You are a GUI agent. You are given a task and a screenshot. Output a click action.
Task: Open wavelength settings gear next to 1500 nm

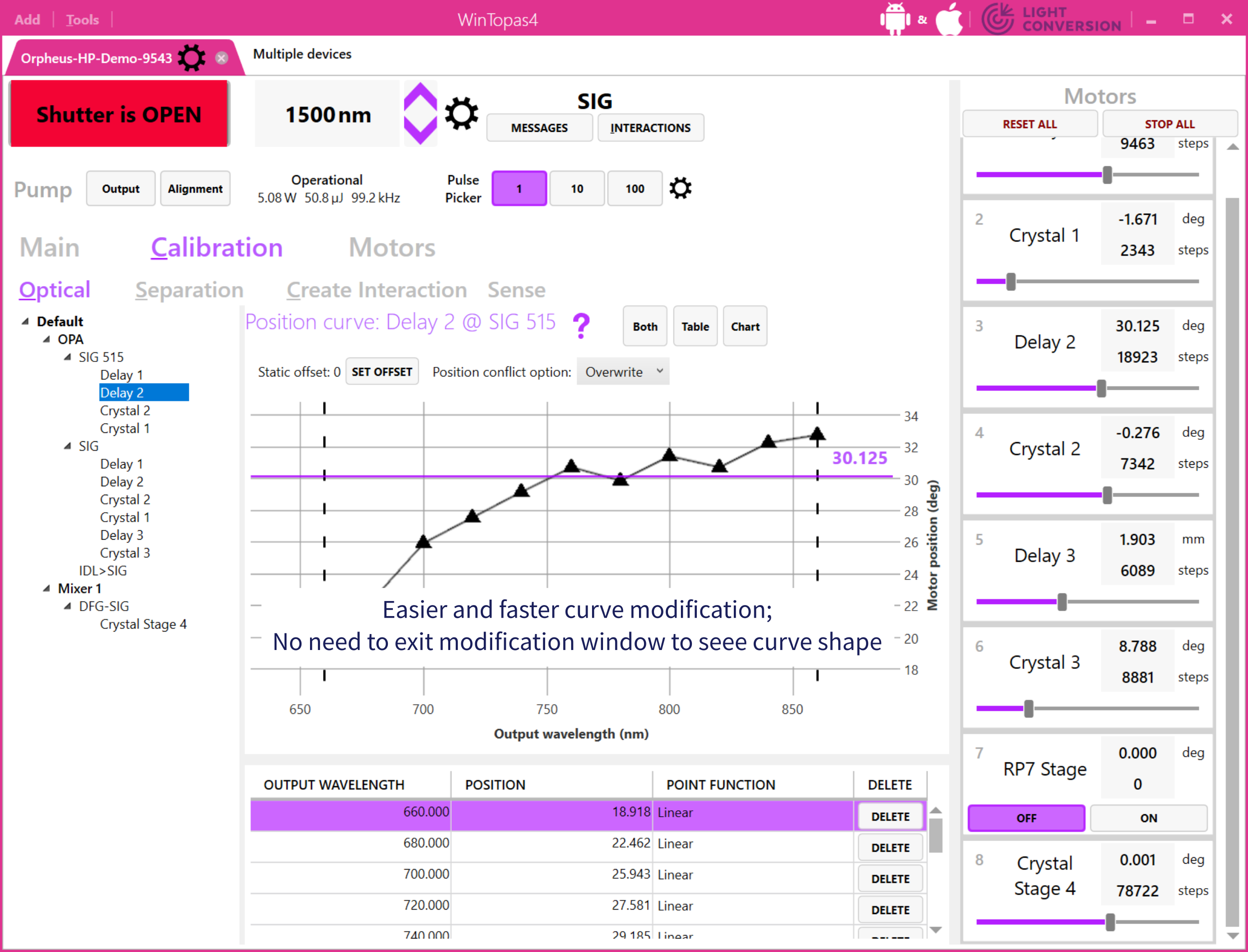click(461, 114)
